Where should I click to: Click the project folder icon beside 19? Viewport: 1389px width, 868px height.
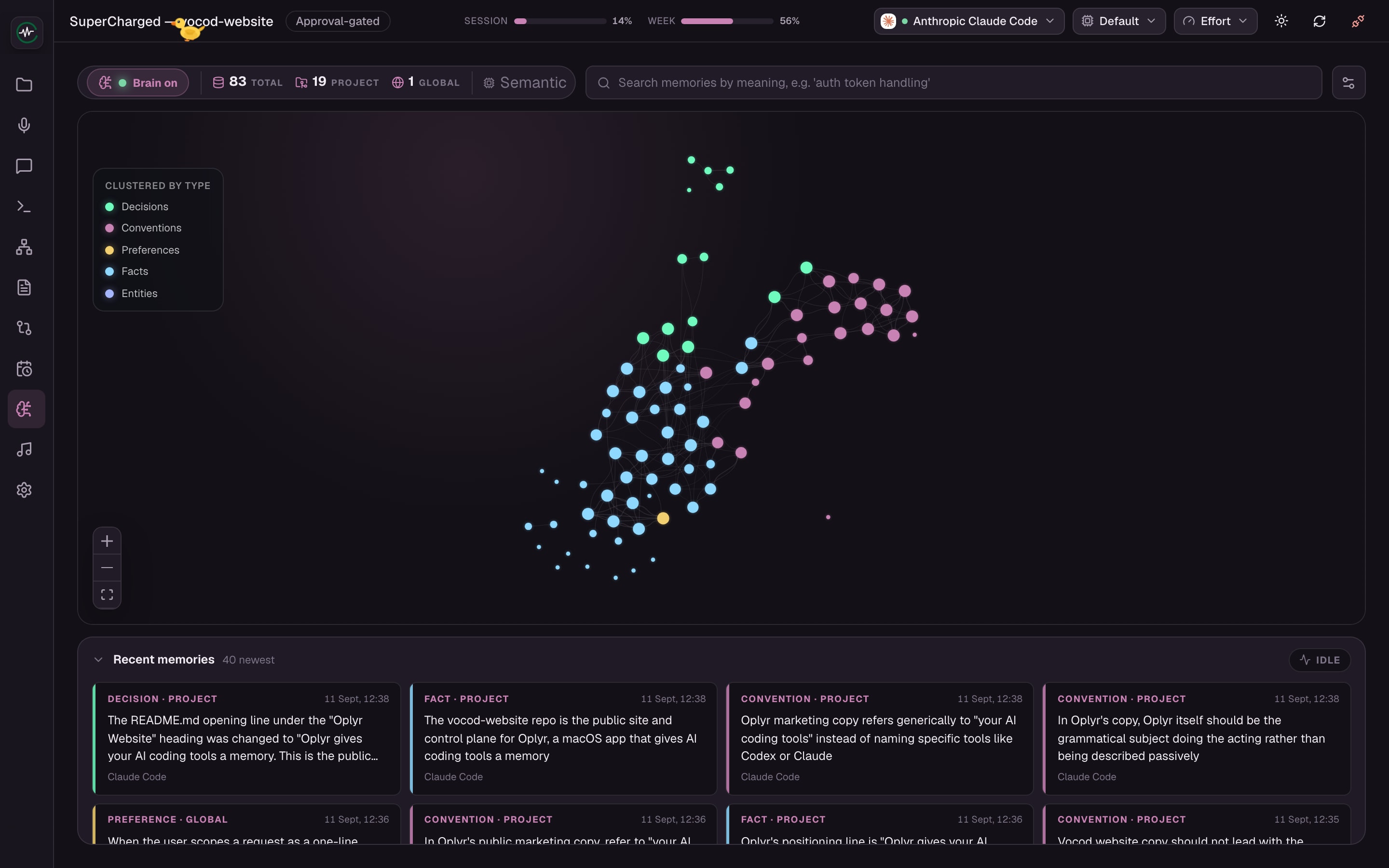click(x=301, y=82)
